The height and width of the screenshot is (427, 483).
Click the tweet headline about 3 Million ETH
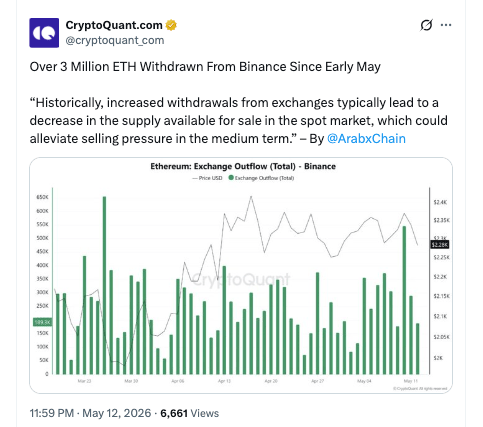[x=205, y=67]
